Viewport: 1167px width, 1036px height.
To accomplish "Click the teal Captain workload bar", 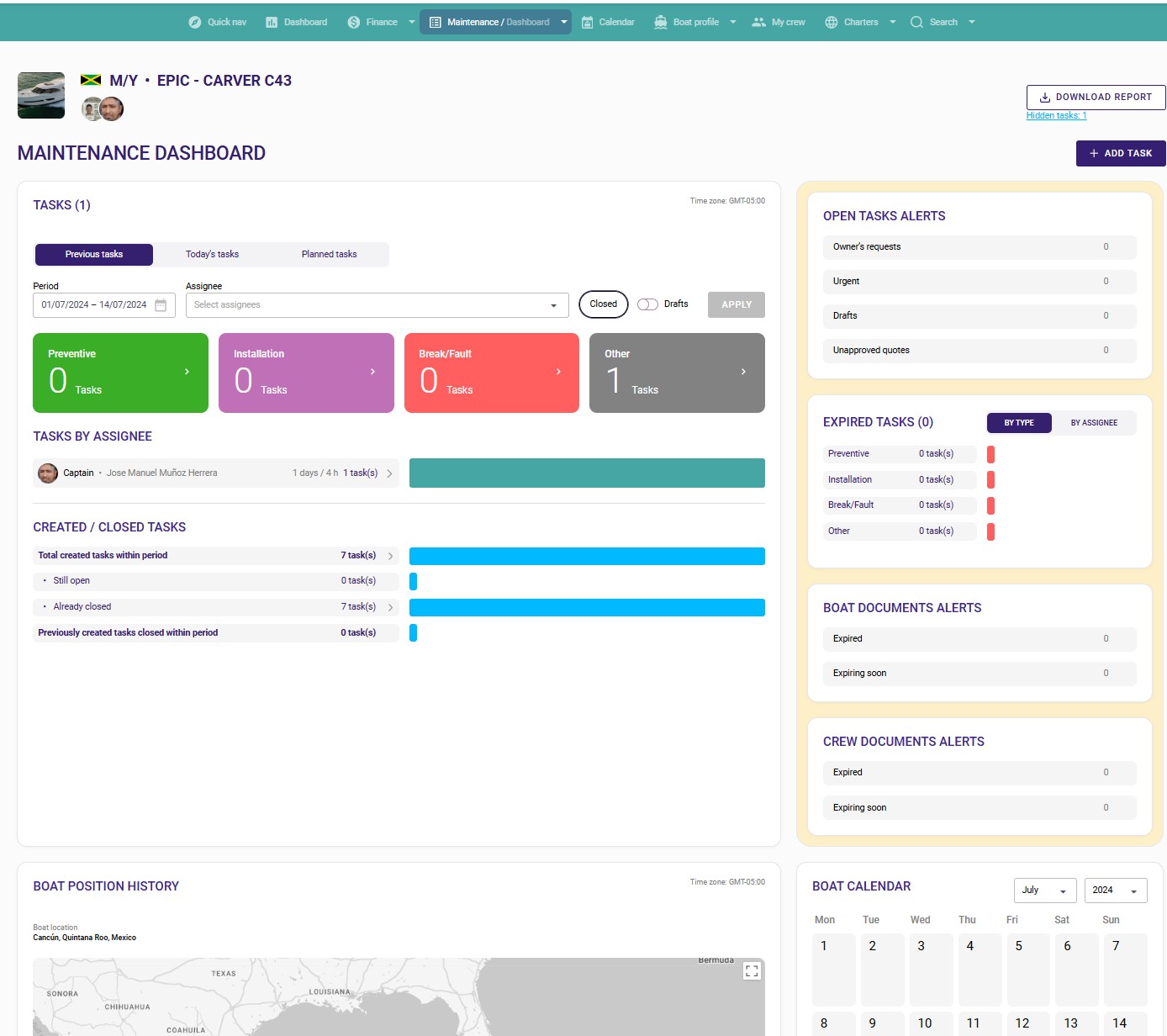I will [587, 473].
